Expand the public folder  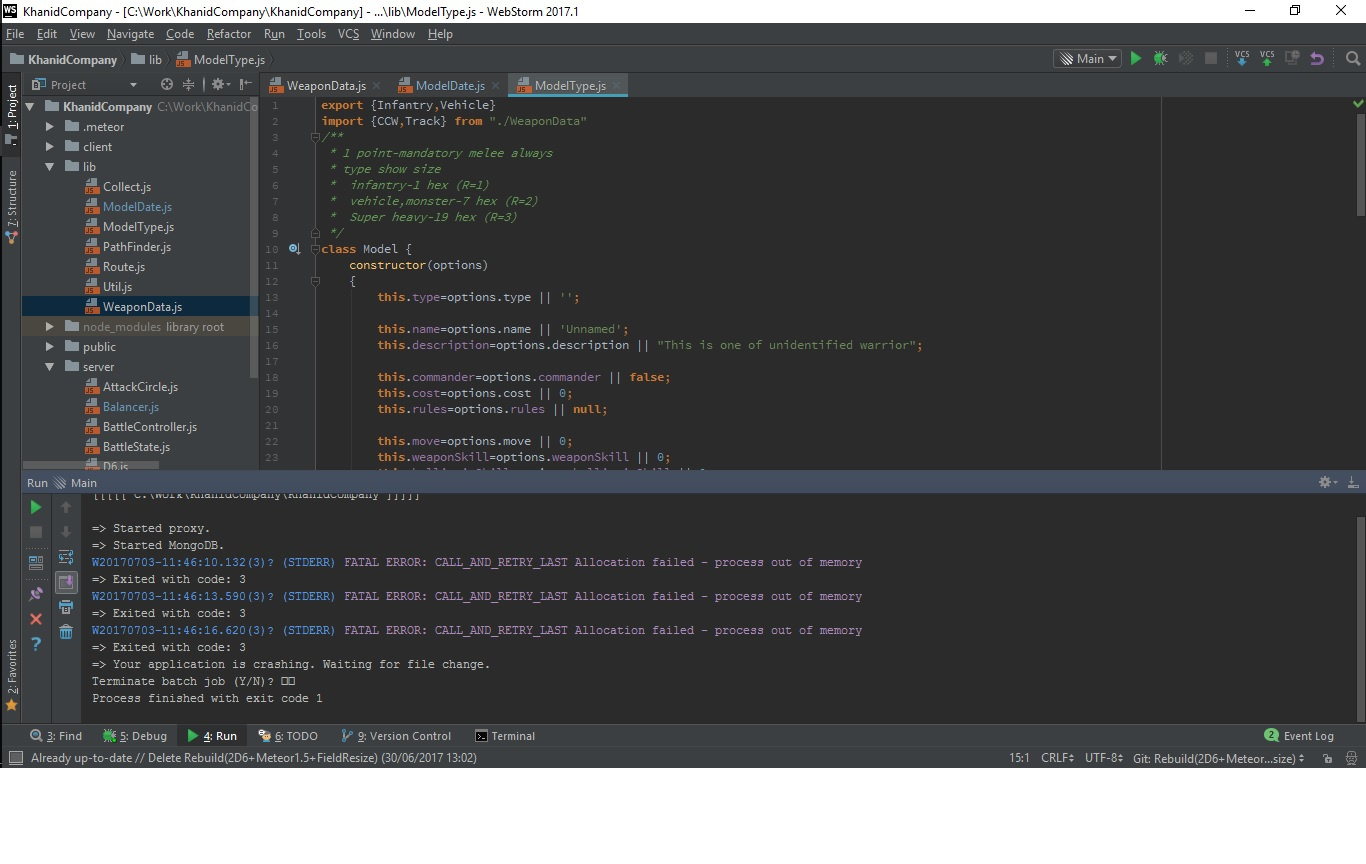point(49,347)
